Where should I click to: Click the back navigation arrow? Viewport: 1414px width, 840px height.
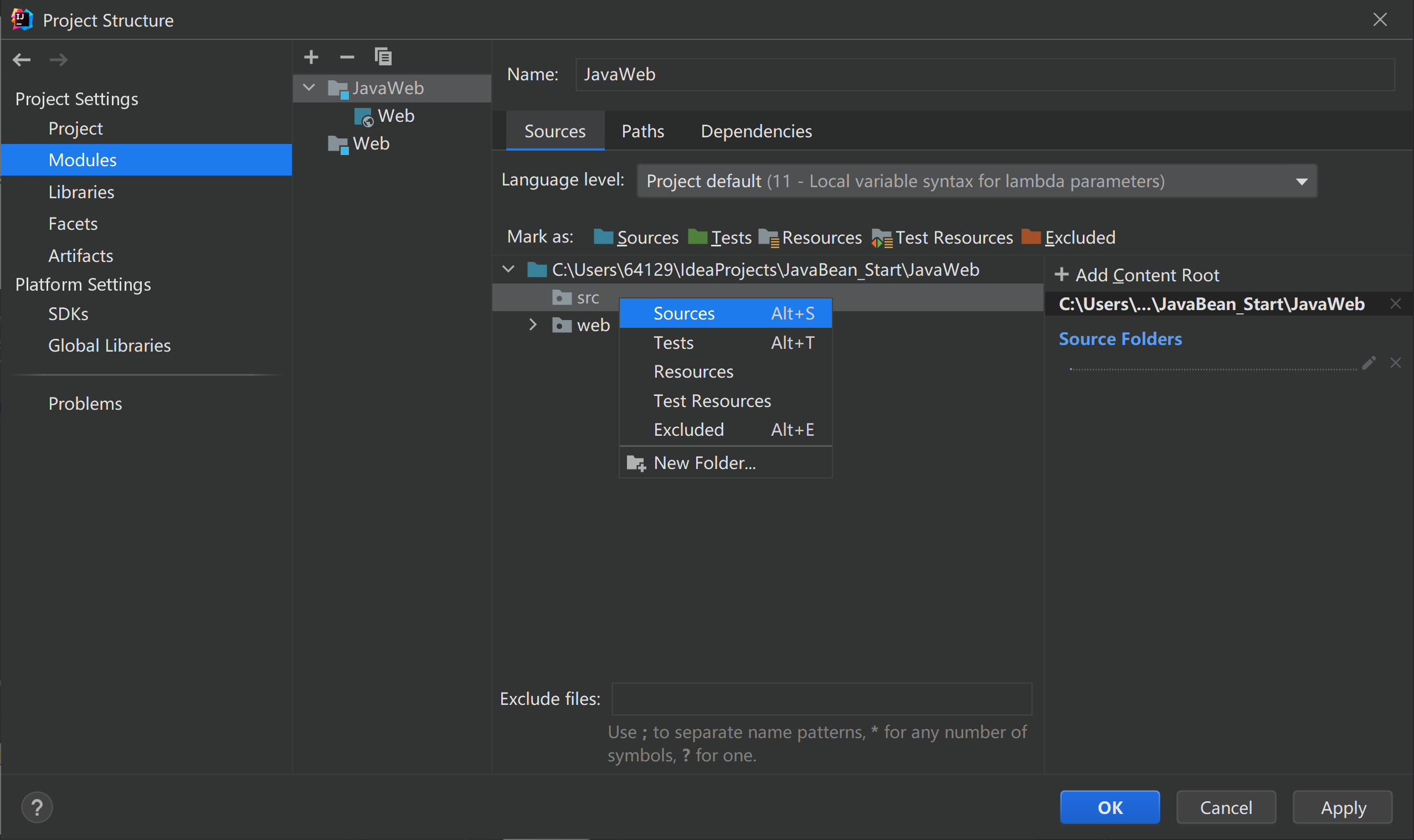click(x=22, y=59)
